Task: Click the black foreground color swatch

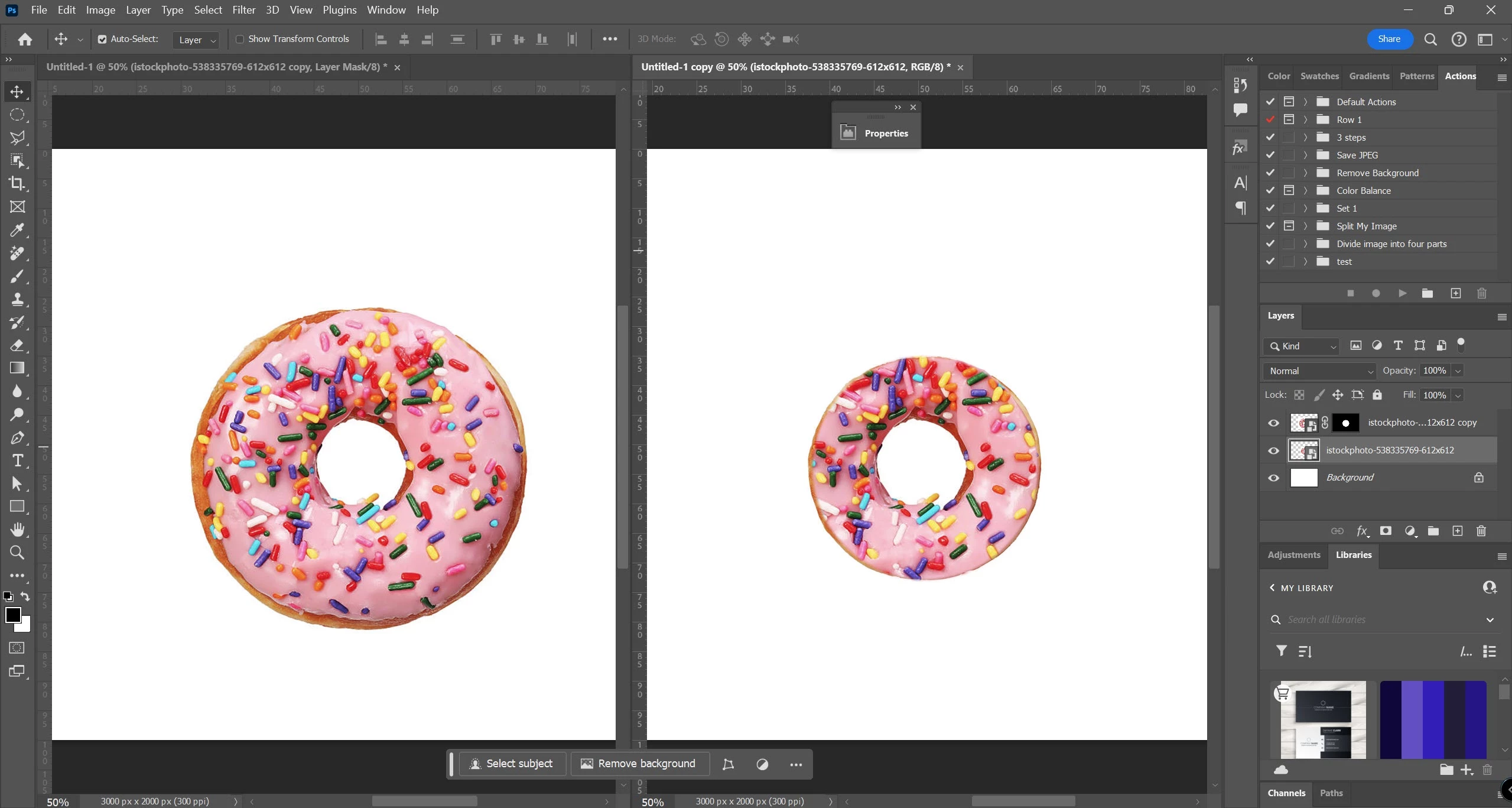Action: point(12,615)
